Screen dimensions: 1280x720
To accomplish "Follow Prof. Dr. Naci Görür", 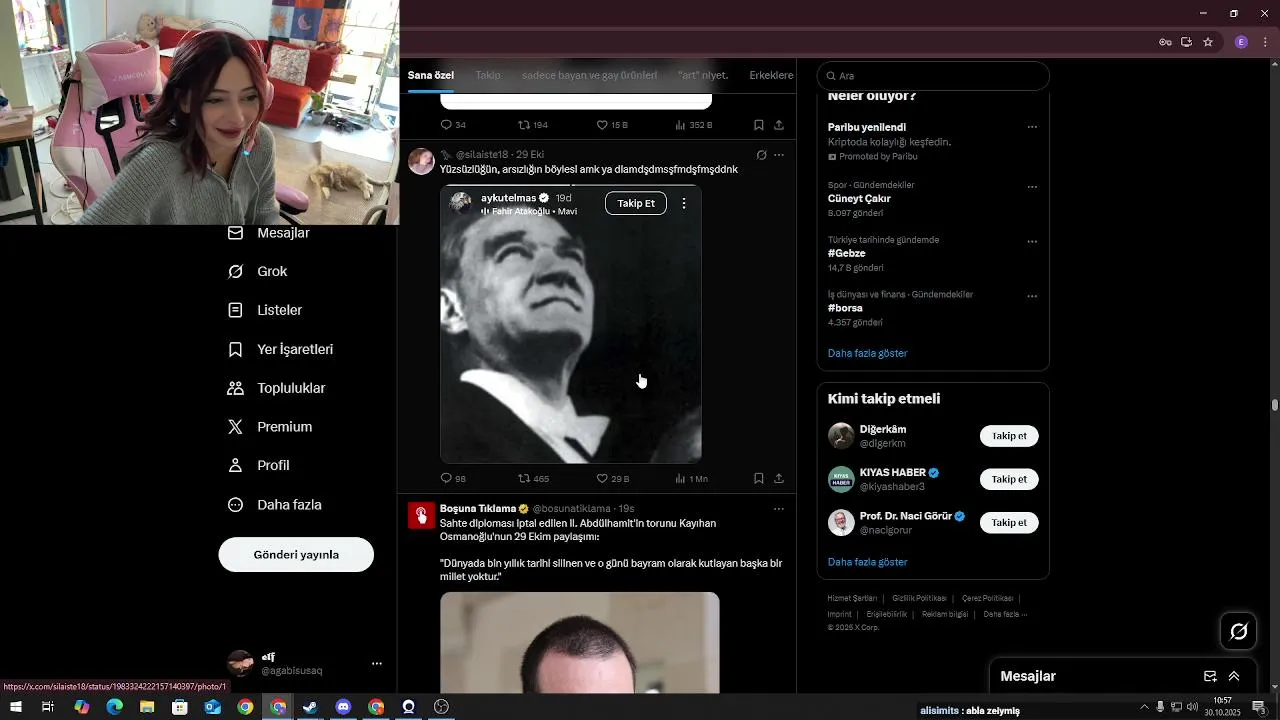I will (1009, 522).
